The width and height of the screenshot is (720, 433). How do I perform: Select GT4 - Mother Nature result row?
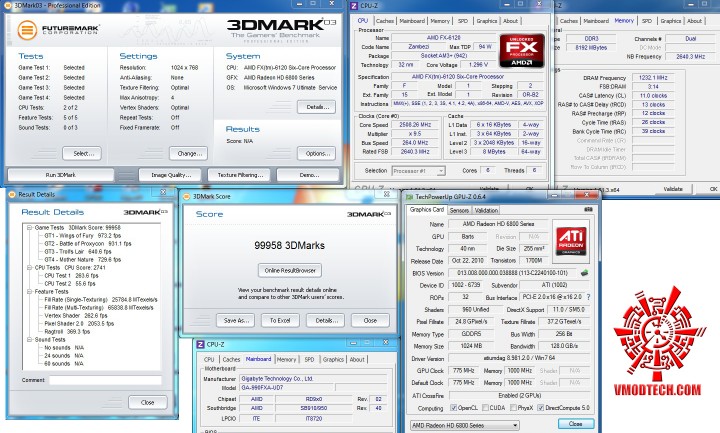(x=83, y=259)
